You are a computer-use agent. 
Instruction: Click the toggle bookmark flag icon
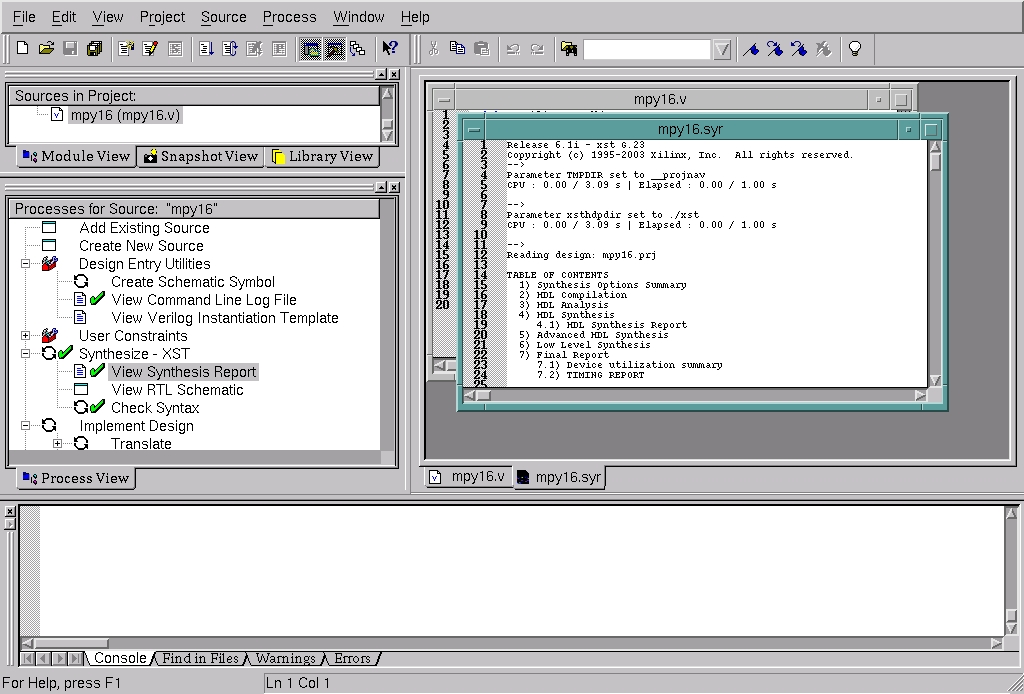click(x=750, y=48)
